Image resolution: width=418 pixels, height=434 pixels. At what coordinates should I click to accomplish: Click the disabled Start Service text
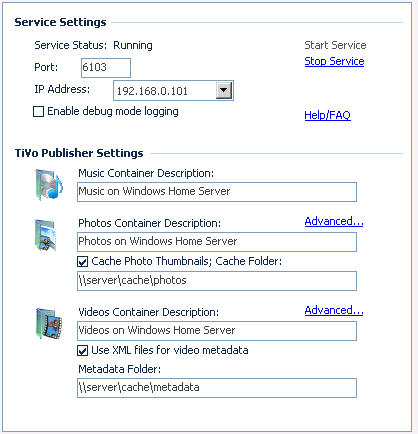click(335, 45)
